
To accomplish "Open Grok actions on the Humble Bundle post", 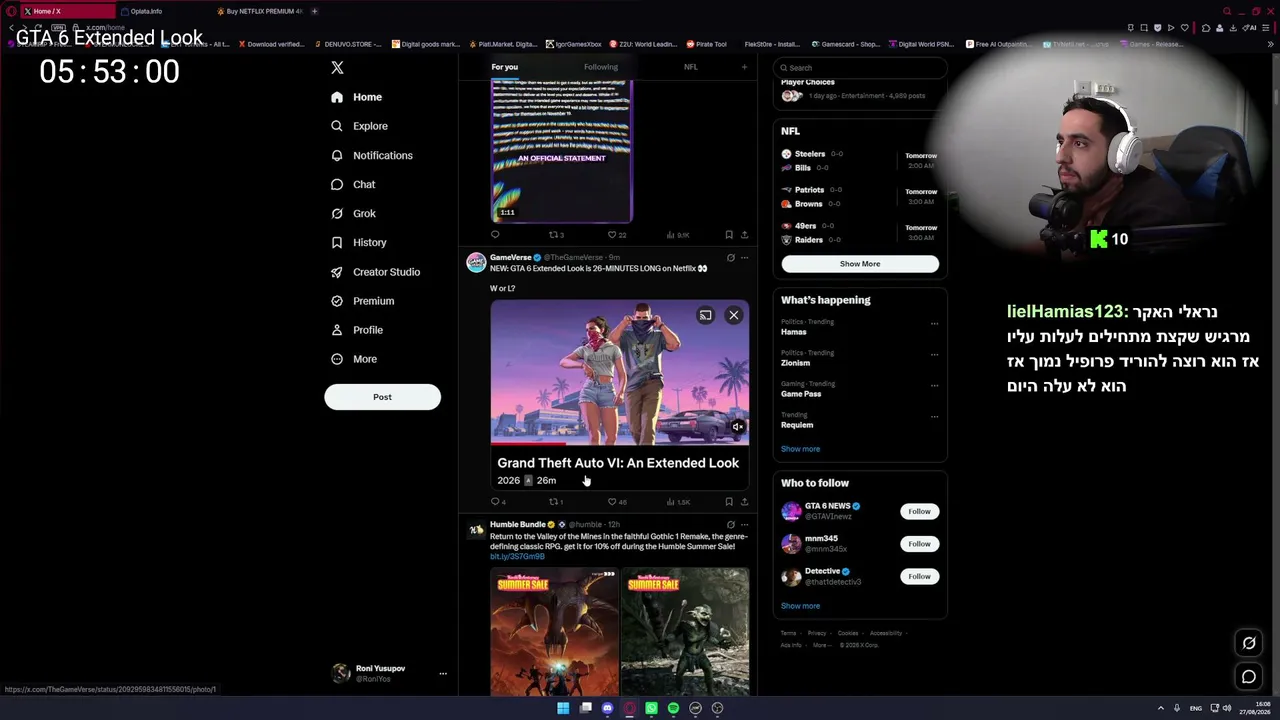I will [x=730, y=525].
